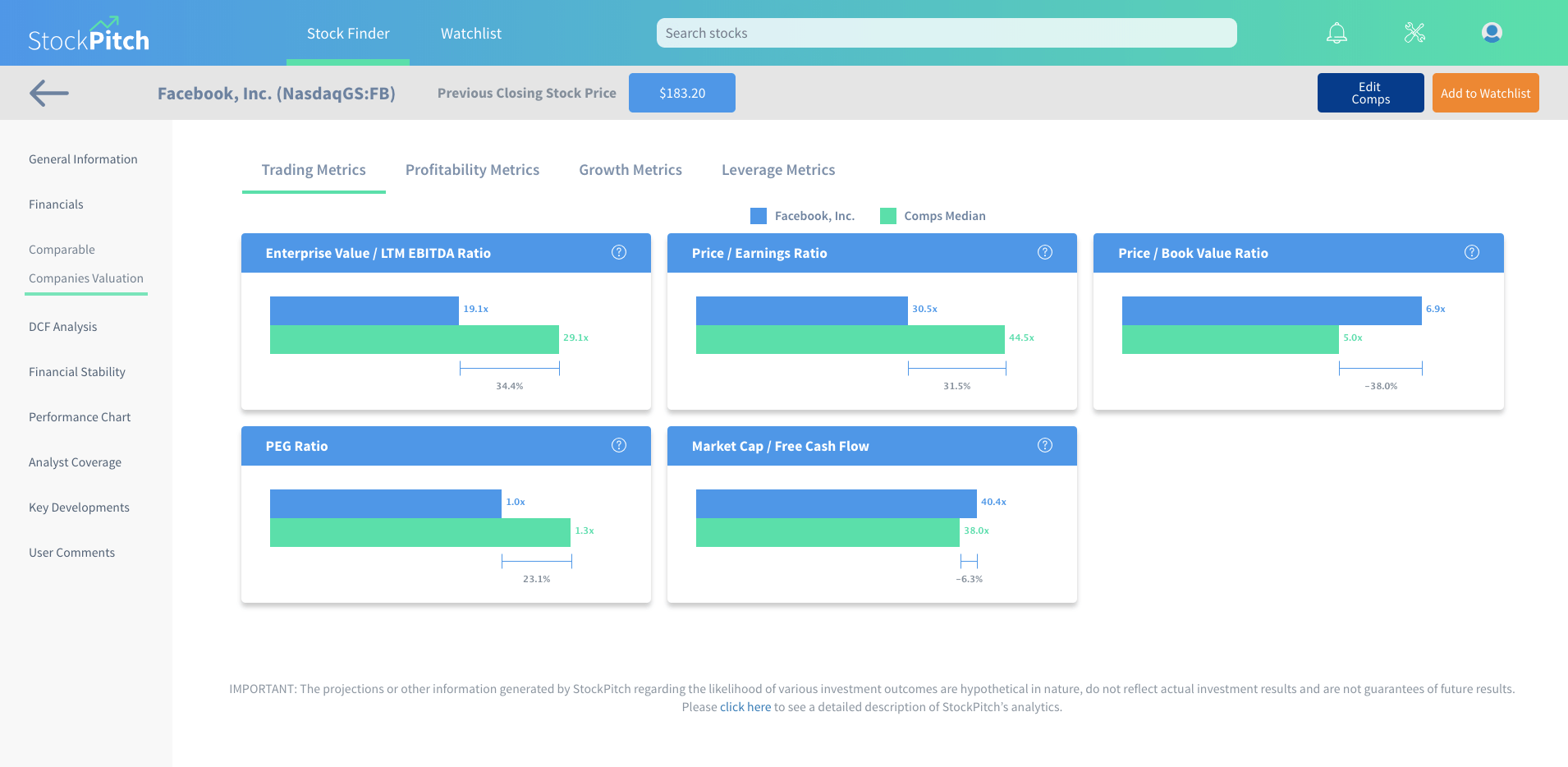Switch to Profitability Metrics tab
The image size is (1568, 767).
(x=472, y=170)
